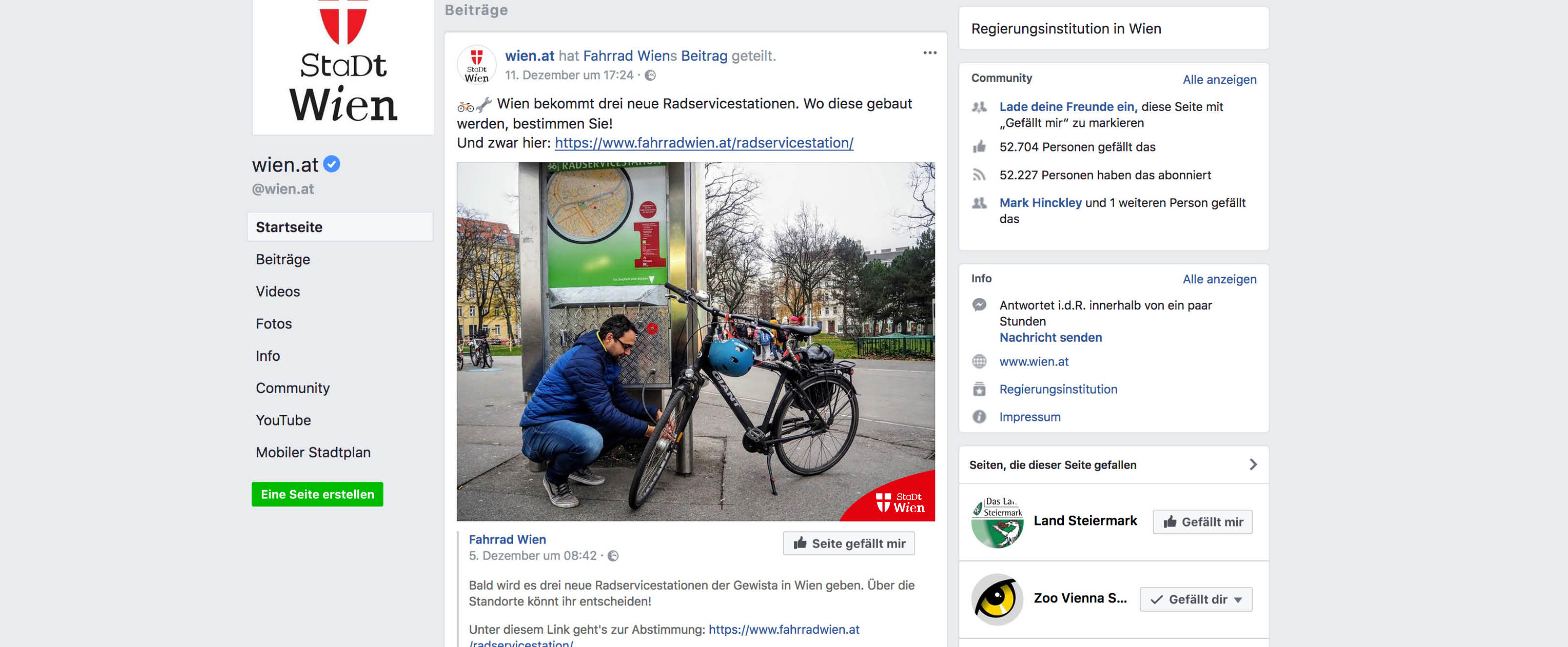Click the Zoo Vienna eye logo

[x=997, y=599]
